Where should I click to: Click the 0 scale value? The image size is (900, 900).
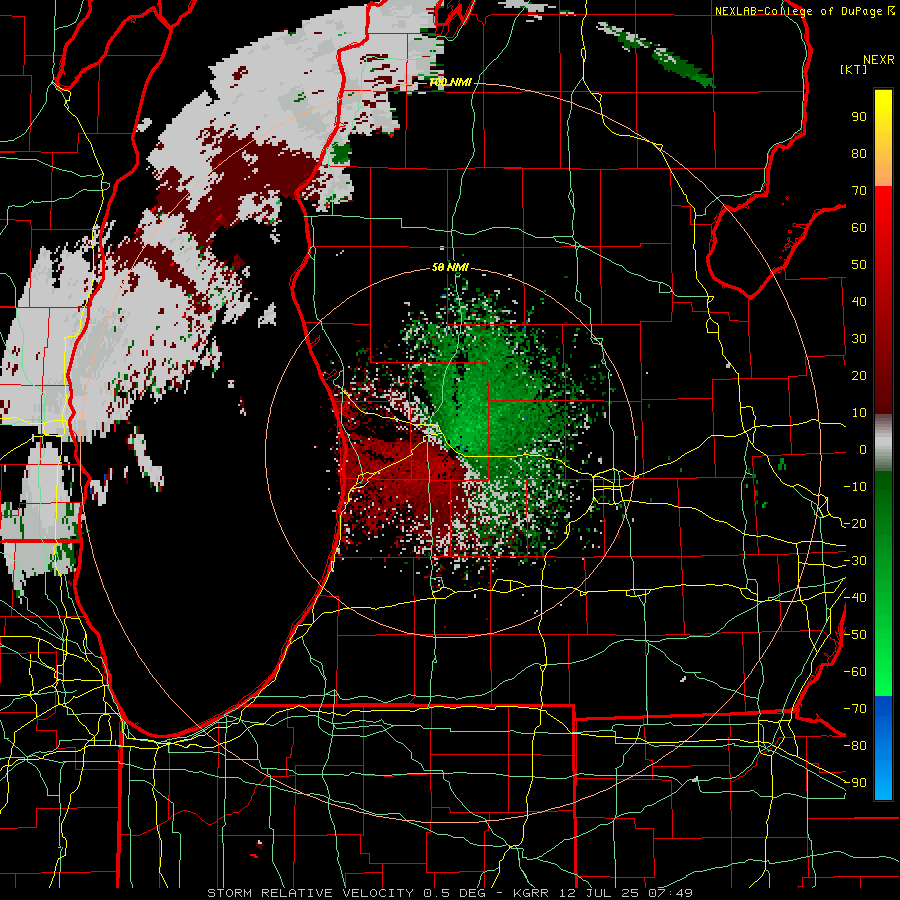point(863,450)
